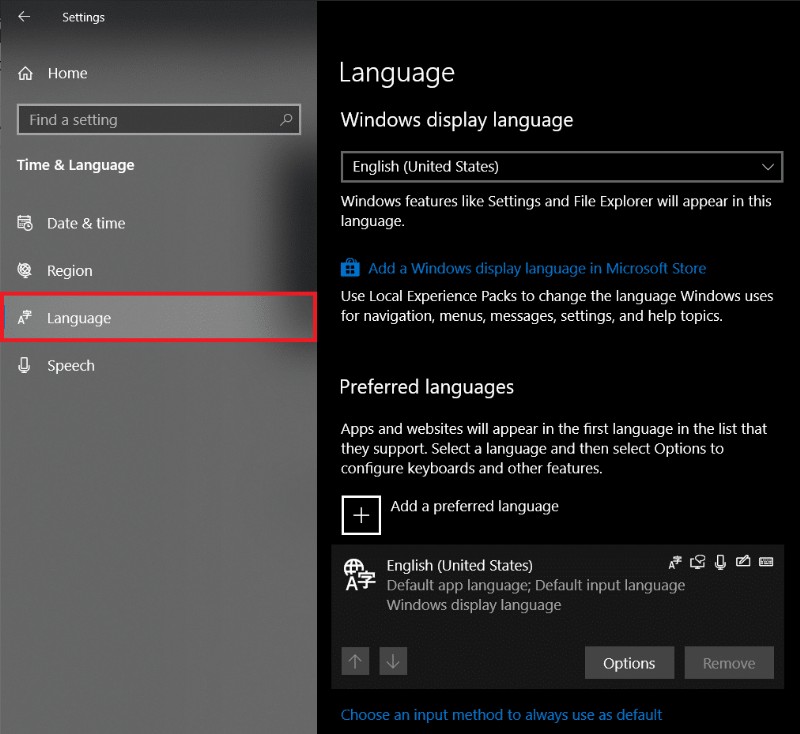Image resolution: width=800 pixels, height=734 pixels.
Task: Click the keyboard icon on English language card
Action: pyautogui.click(x=767, y=562)
